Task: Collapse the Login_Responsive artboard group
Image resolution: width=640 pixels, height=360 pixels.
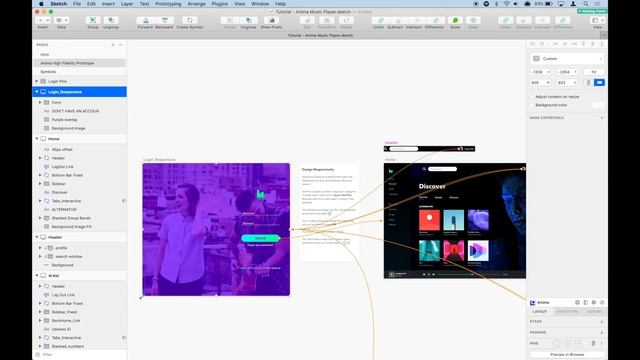Action: point(37,92)
